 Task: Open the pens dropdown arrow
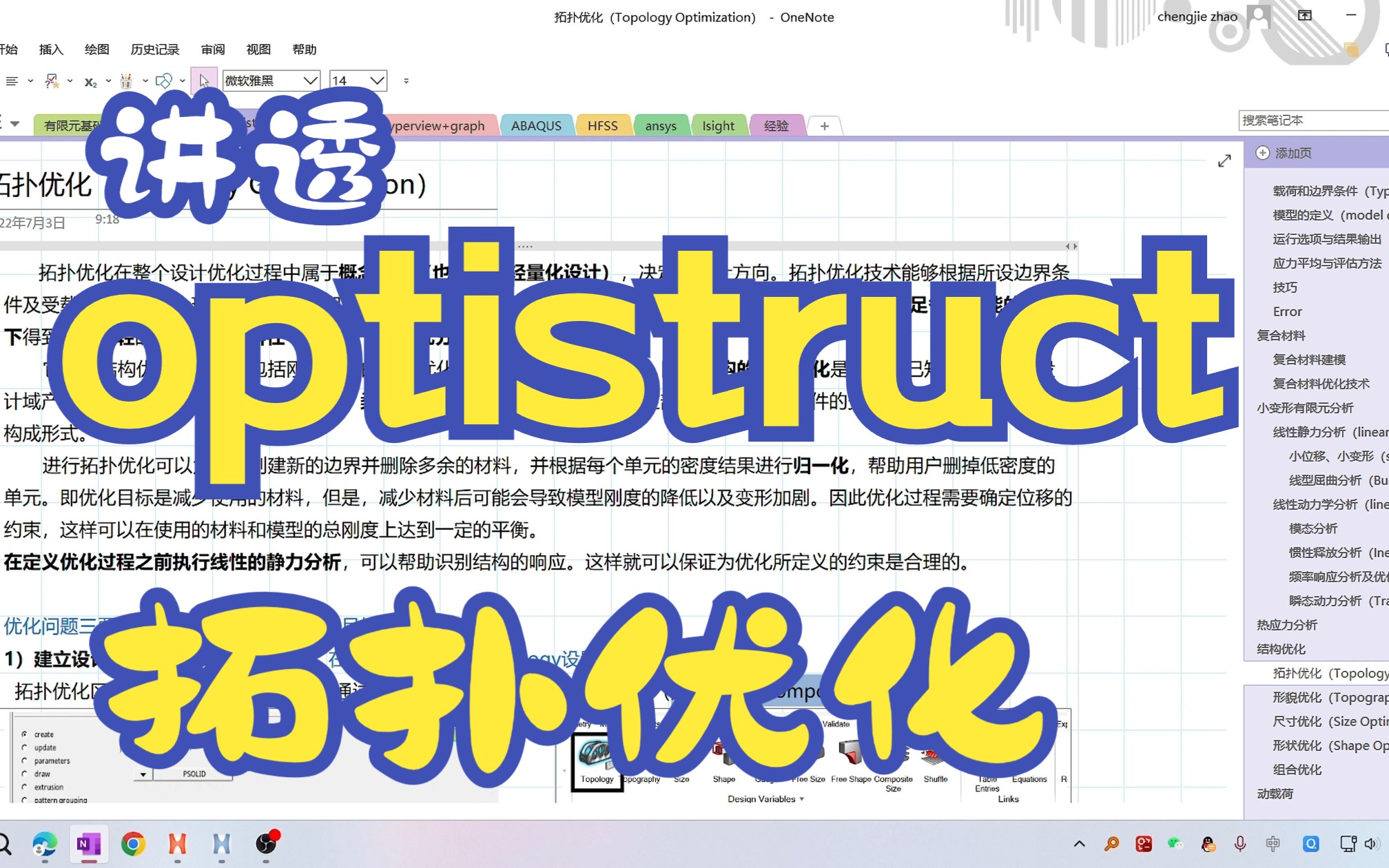[x=145, y=81]
